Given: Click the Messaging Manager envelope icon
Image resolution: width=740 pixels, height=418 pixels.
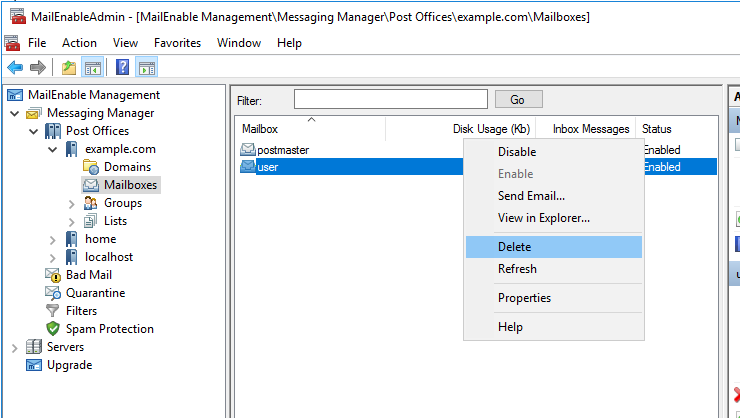Looking at the screenshot, I should pos(34,113).
